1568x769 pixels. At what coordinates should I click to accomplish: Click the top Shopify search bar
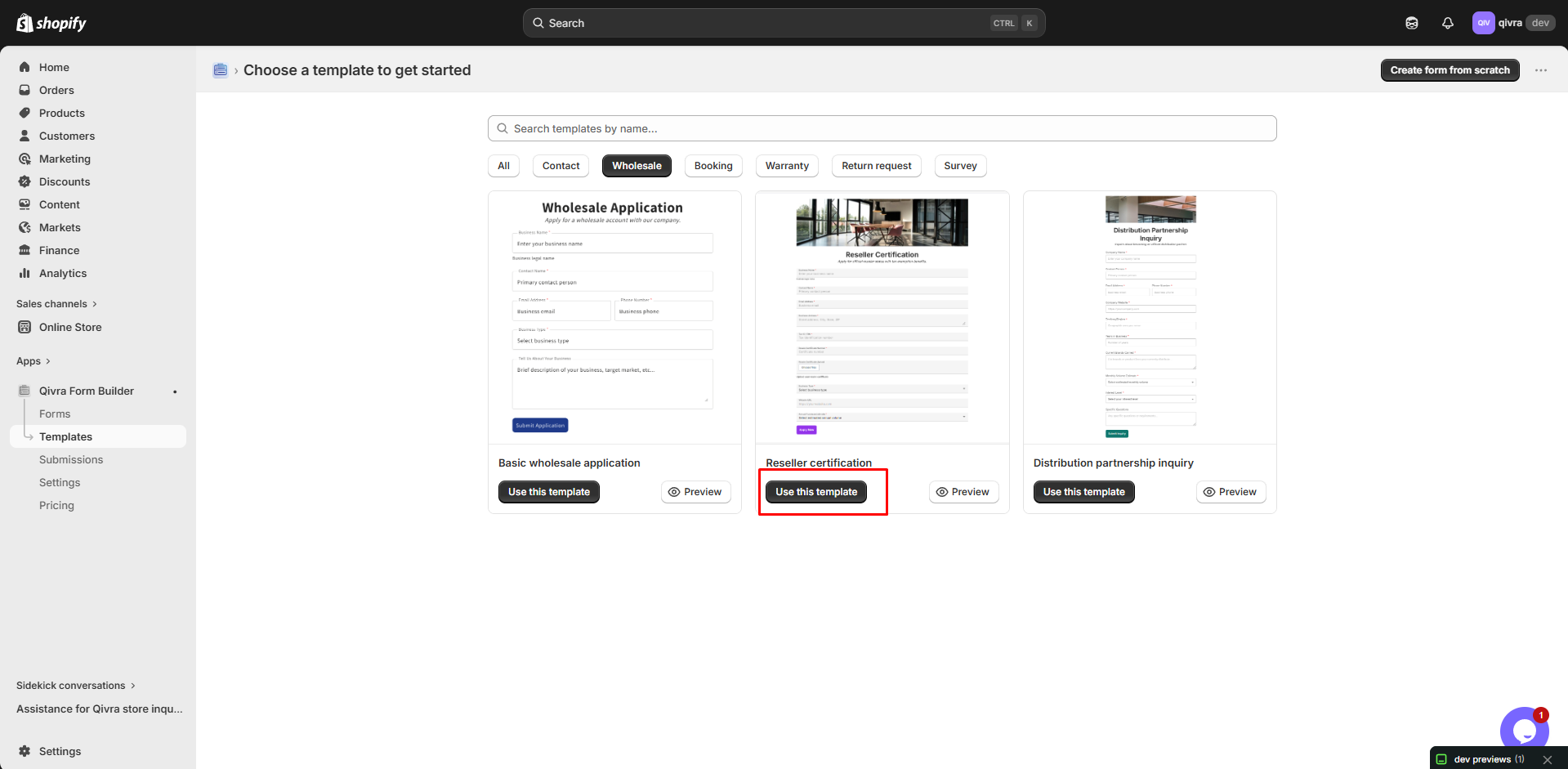pos(784,23)
